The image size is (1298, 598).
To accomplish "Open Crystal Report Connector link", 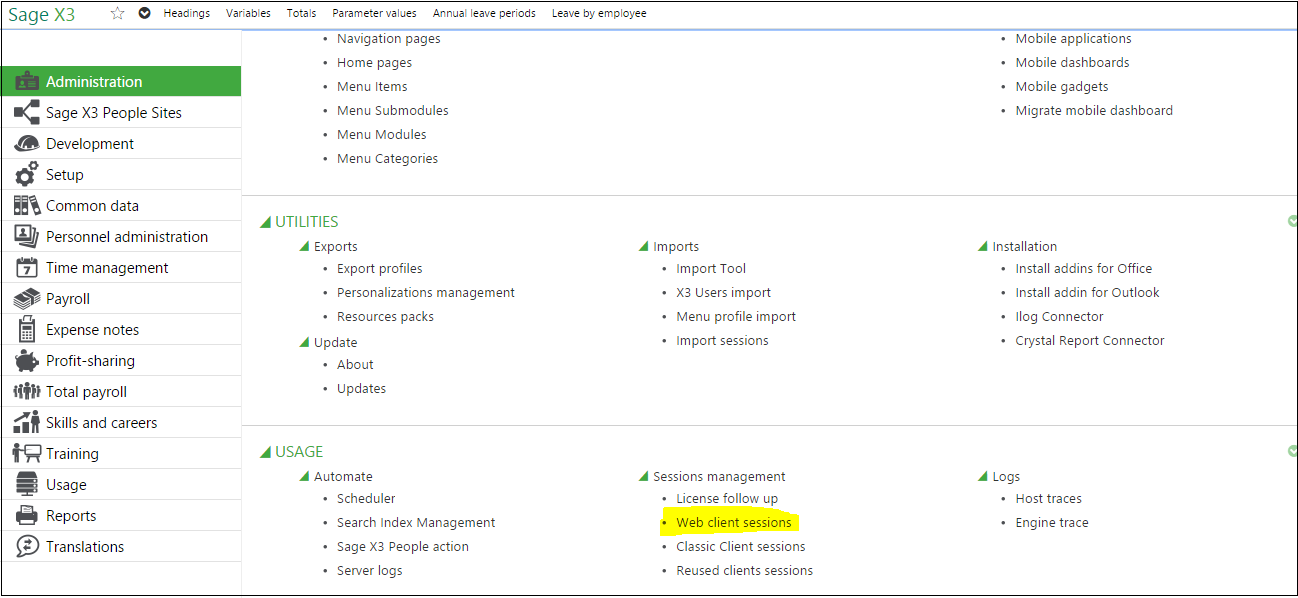I will click(x=1090, y=340).
